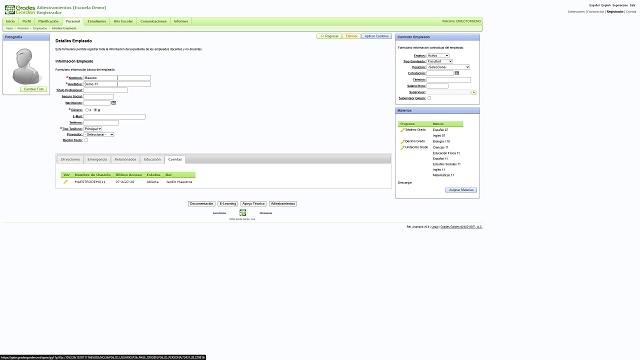Screen dimensions: 640x360
Task: Click the Último Acceso column header
Action: point(129,175)
